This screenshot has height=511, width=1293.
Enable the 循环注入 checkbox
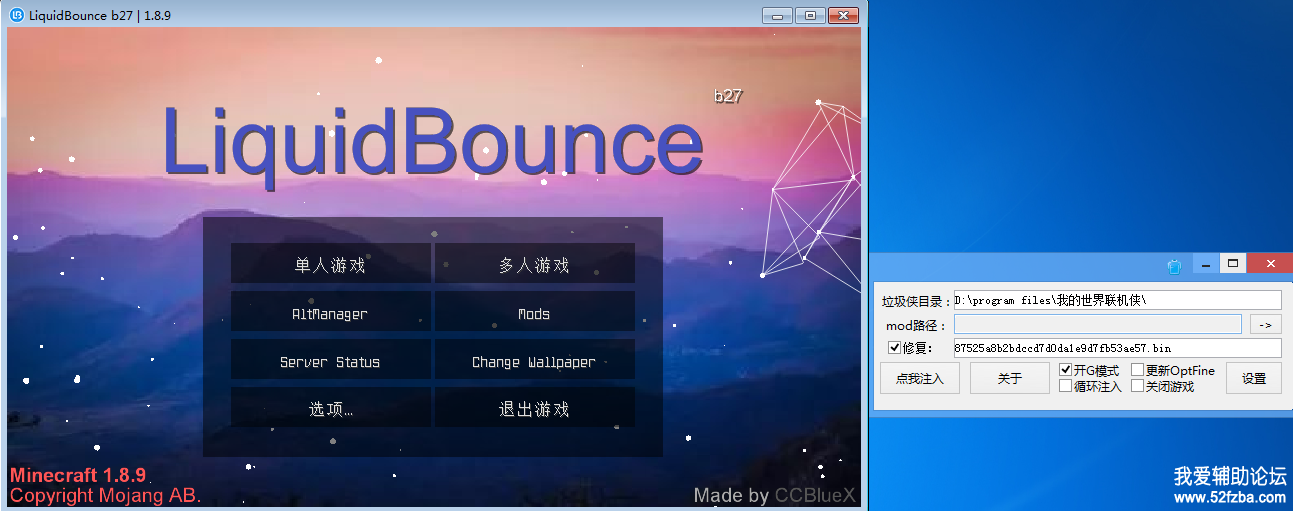click(1066, 386)
